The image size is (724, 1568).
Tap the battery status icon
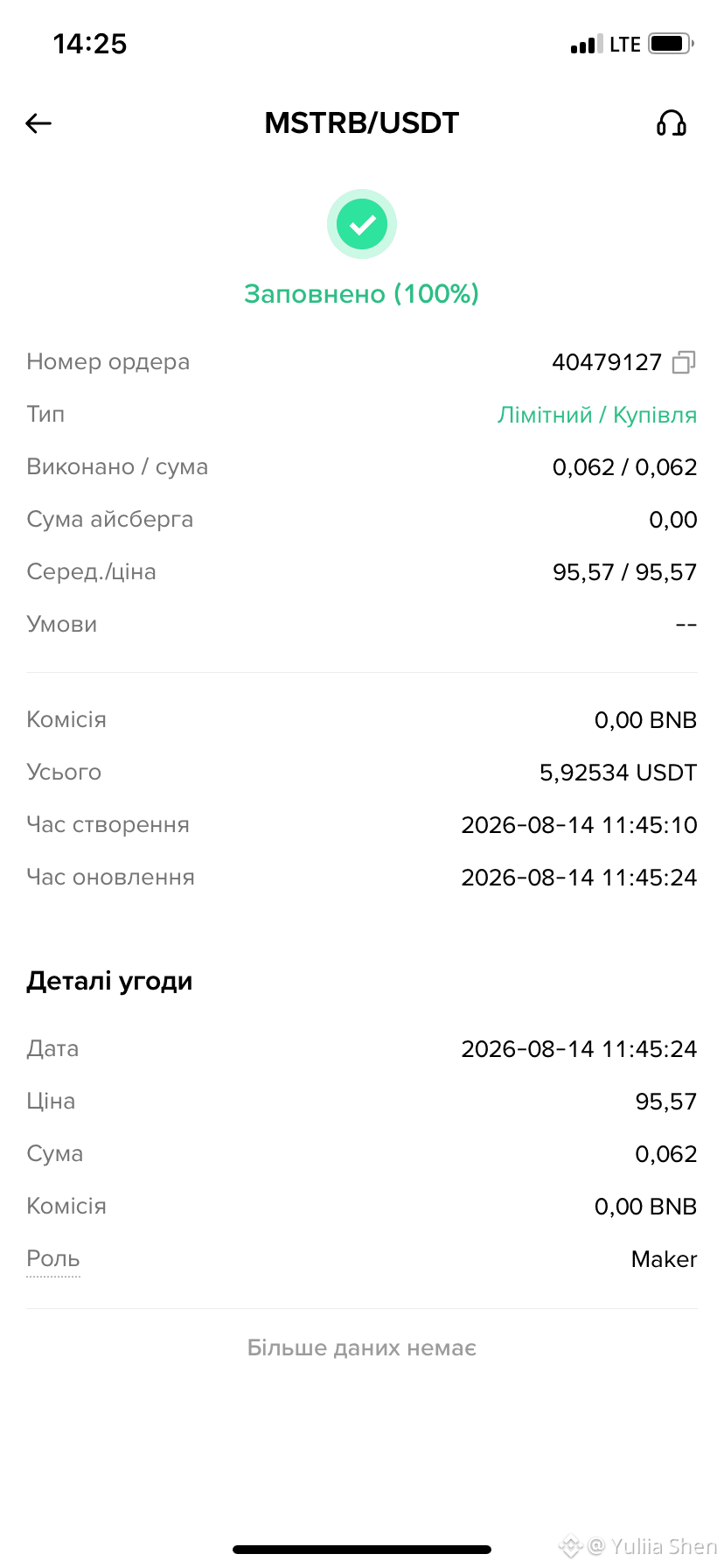coord(672,44)
